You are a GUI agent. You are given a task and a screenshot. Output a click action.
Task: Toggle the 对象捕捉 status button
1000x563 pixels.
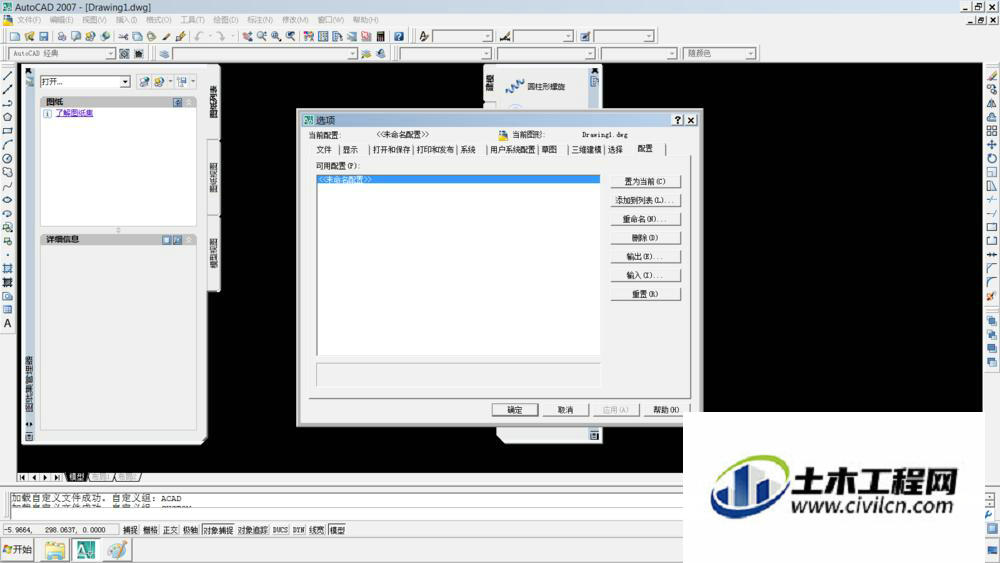(218, 530)
